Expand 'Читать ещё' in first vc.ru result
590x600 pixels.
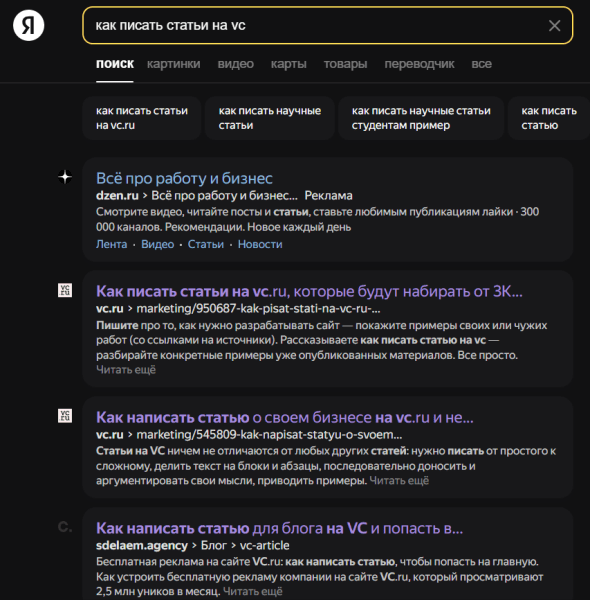click(x=126, y=370)
